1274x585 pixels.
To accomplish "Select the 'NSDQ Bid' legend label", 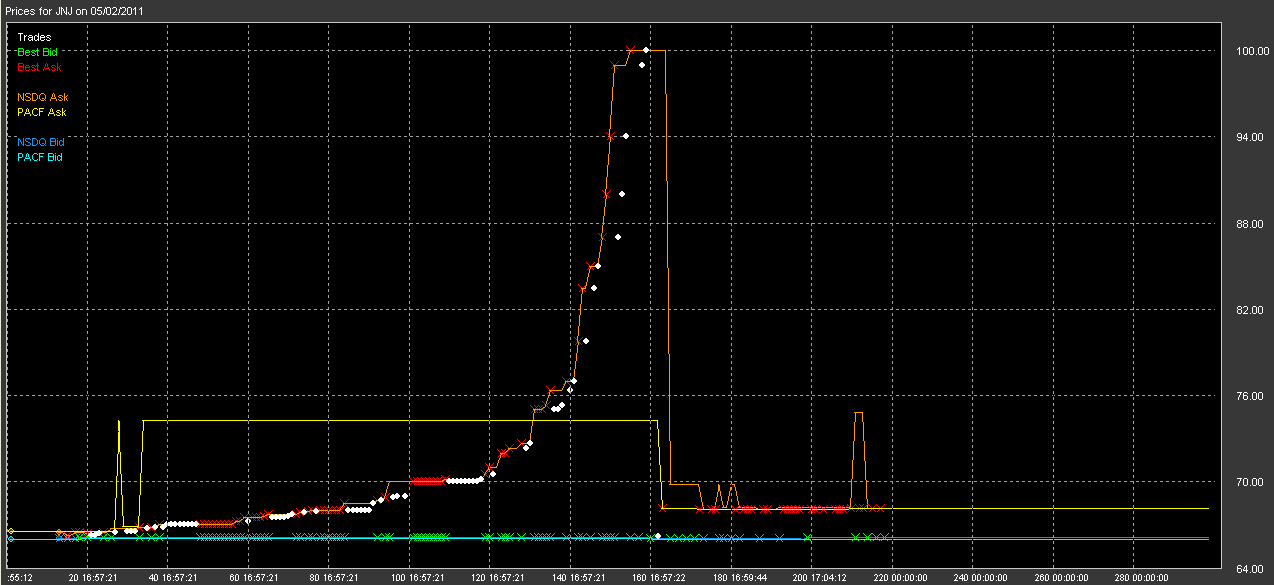I will (x=41, y=142).
